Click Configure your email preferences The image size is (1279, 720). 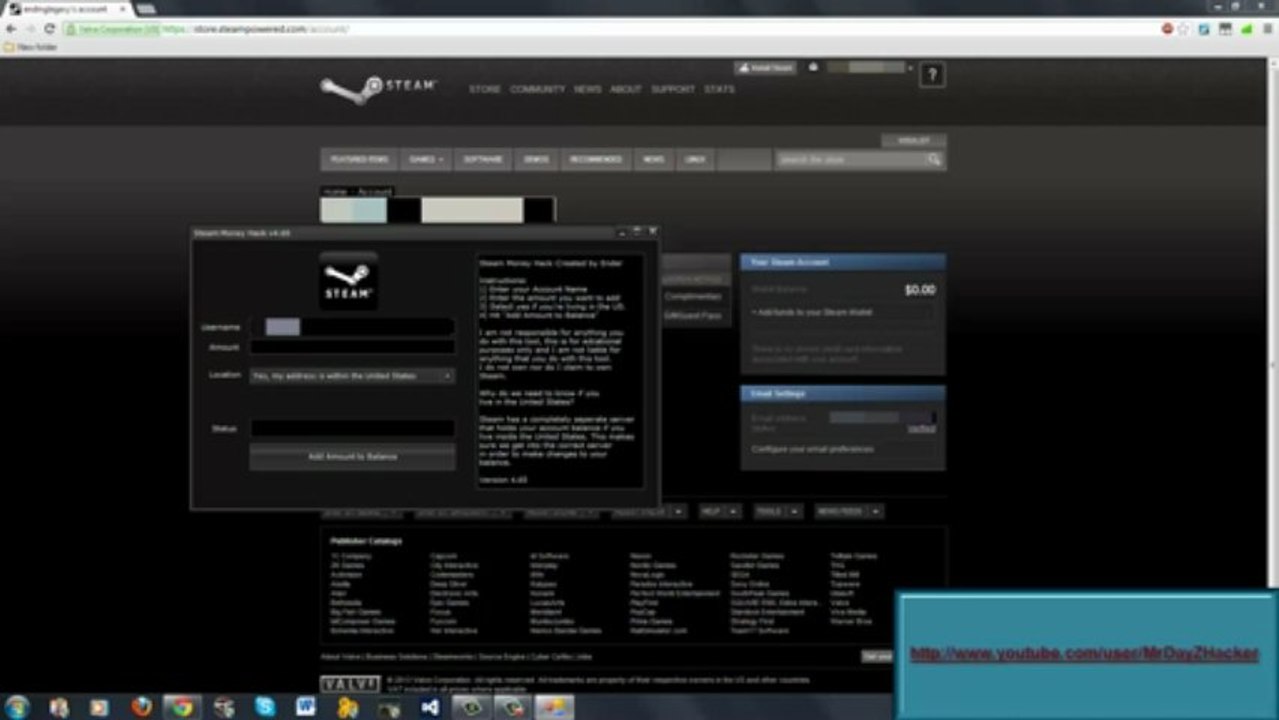[x=812, y=449]
